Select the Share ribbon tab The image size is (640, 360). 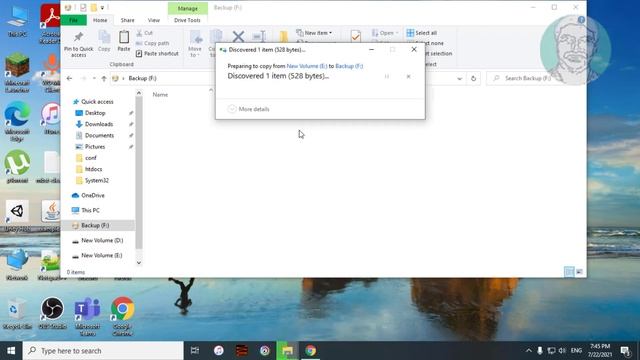click(127, 20)
